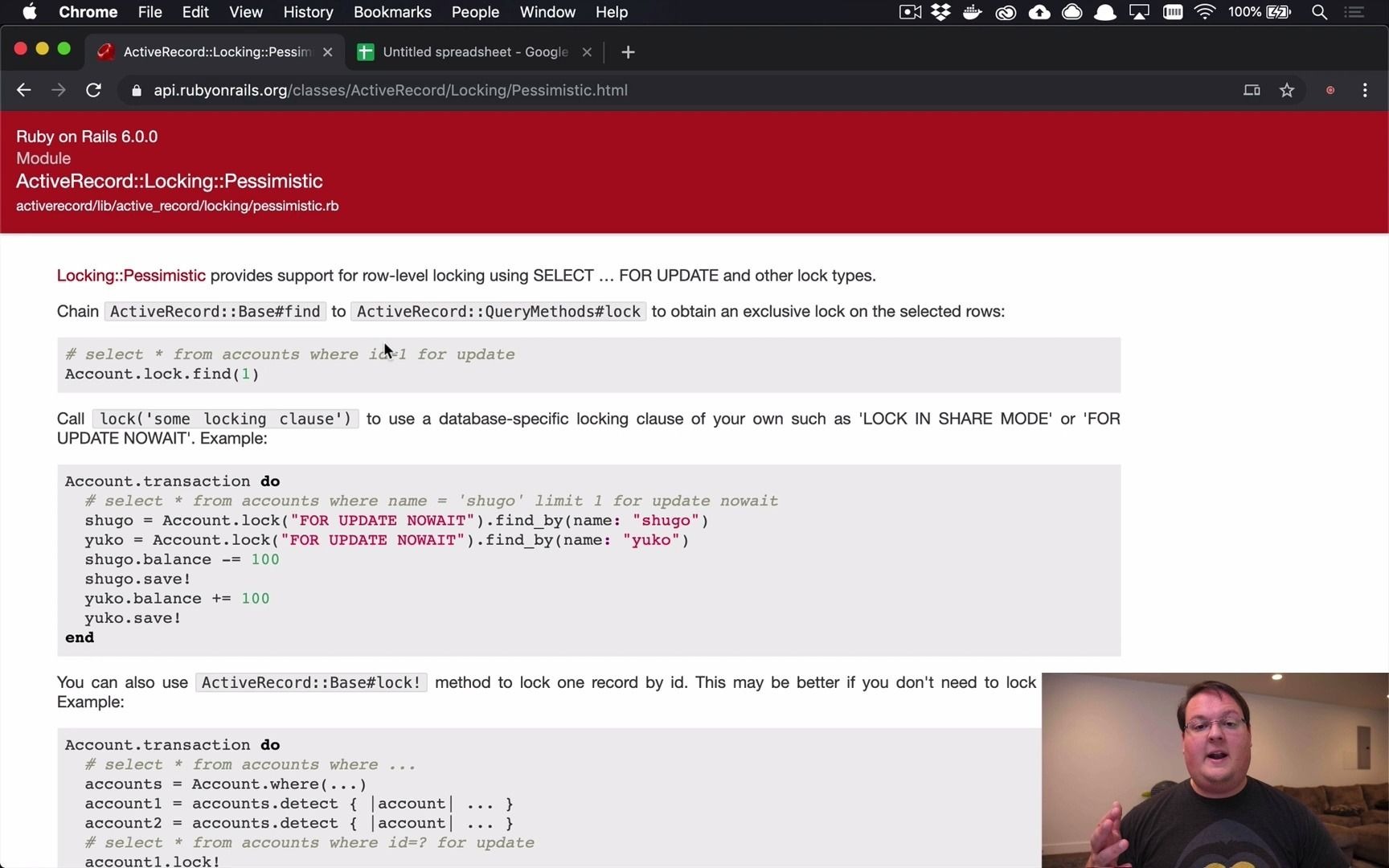Click the lock('some locking clause') snippet
The image size is (1389, 868).
pos(226,420)
